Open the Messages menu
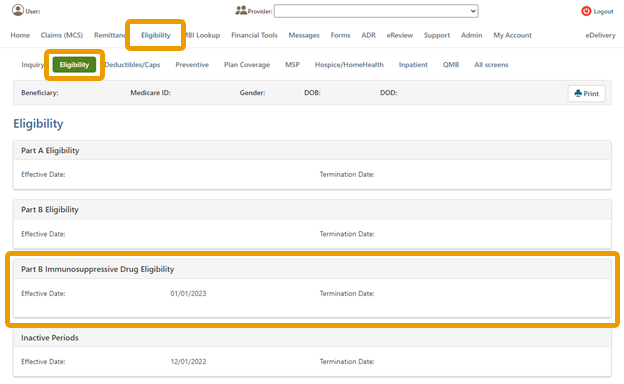Image resolution: width=624 pixels, height=384 pixels. (x=304, y=35)
